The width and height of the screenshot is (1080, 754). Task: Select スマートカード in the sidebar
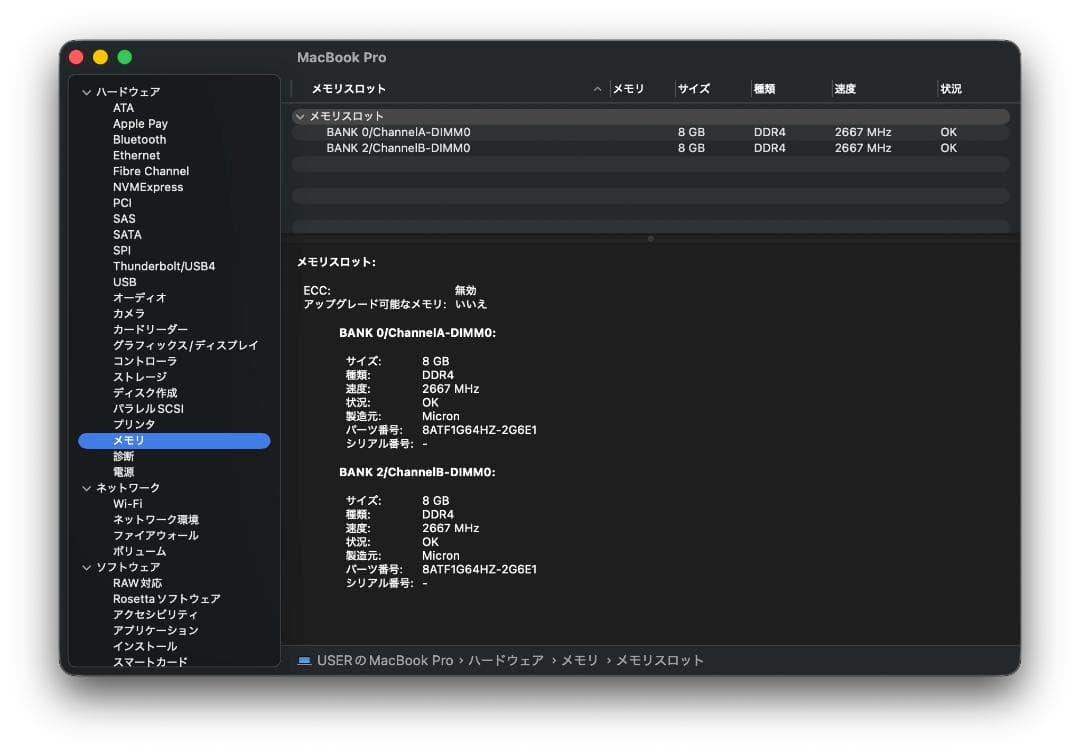(x=150, y=662)
